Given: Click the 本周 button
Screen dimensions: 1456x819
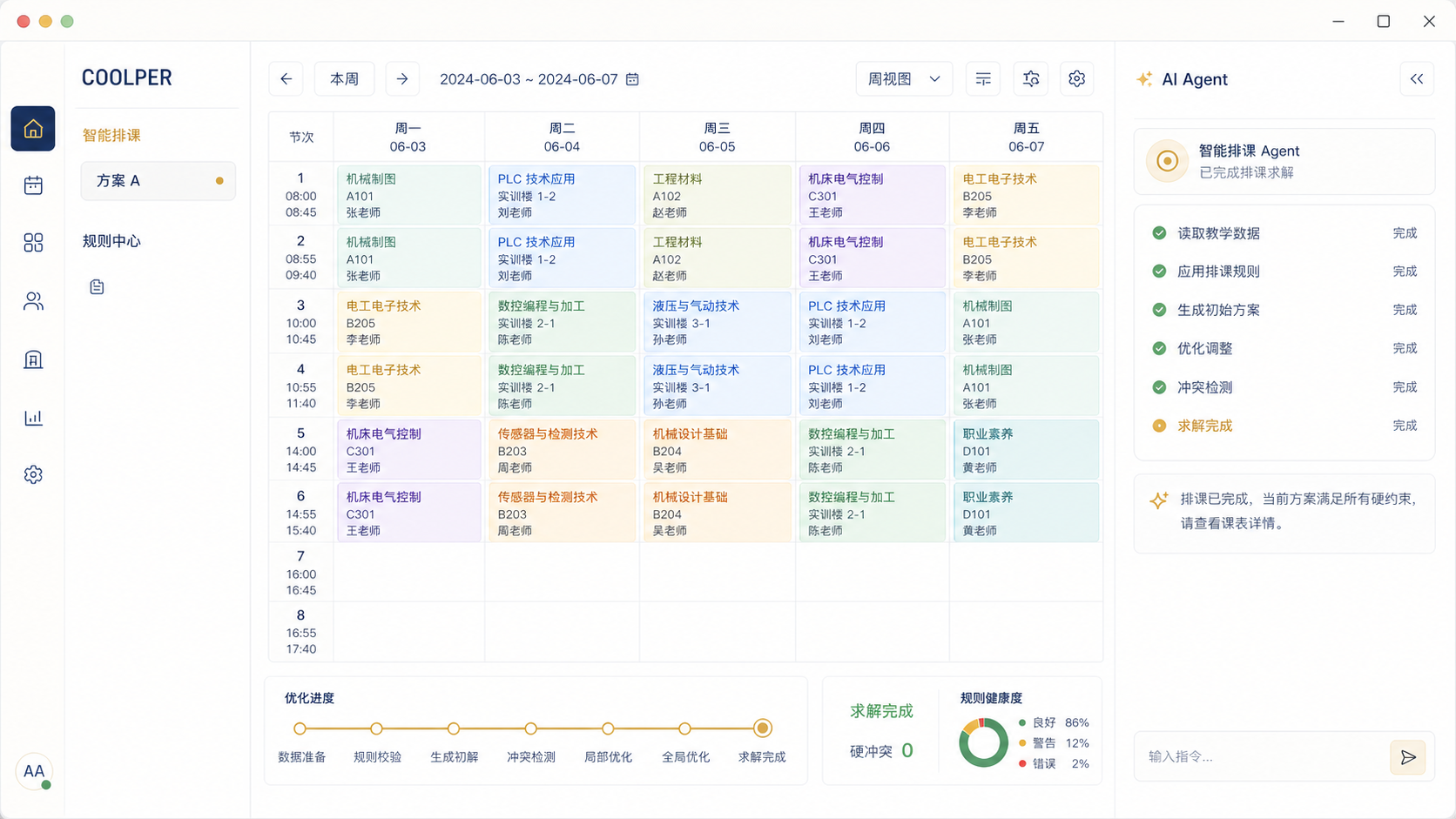Looking at the screenshot, I should [x=344, y=79].
